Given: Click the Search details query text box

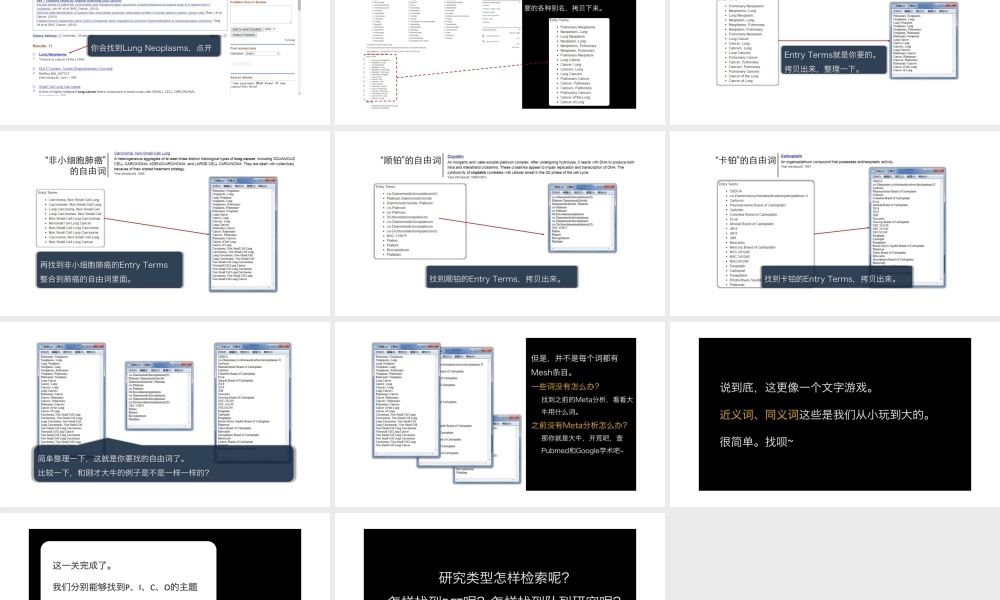Looking at the screenshot, I should coord(262,85).
